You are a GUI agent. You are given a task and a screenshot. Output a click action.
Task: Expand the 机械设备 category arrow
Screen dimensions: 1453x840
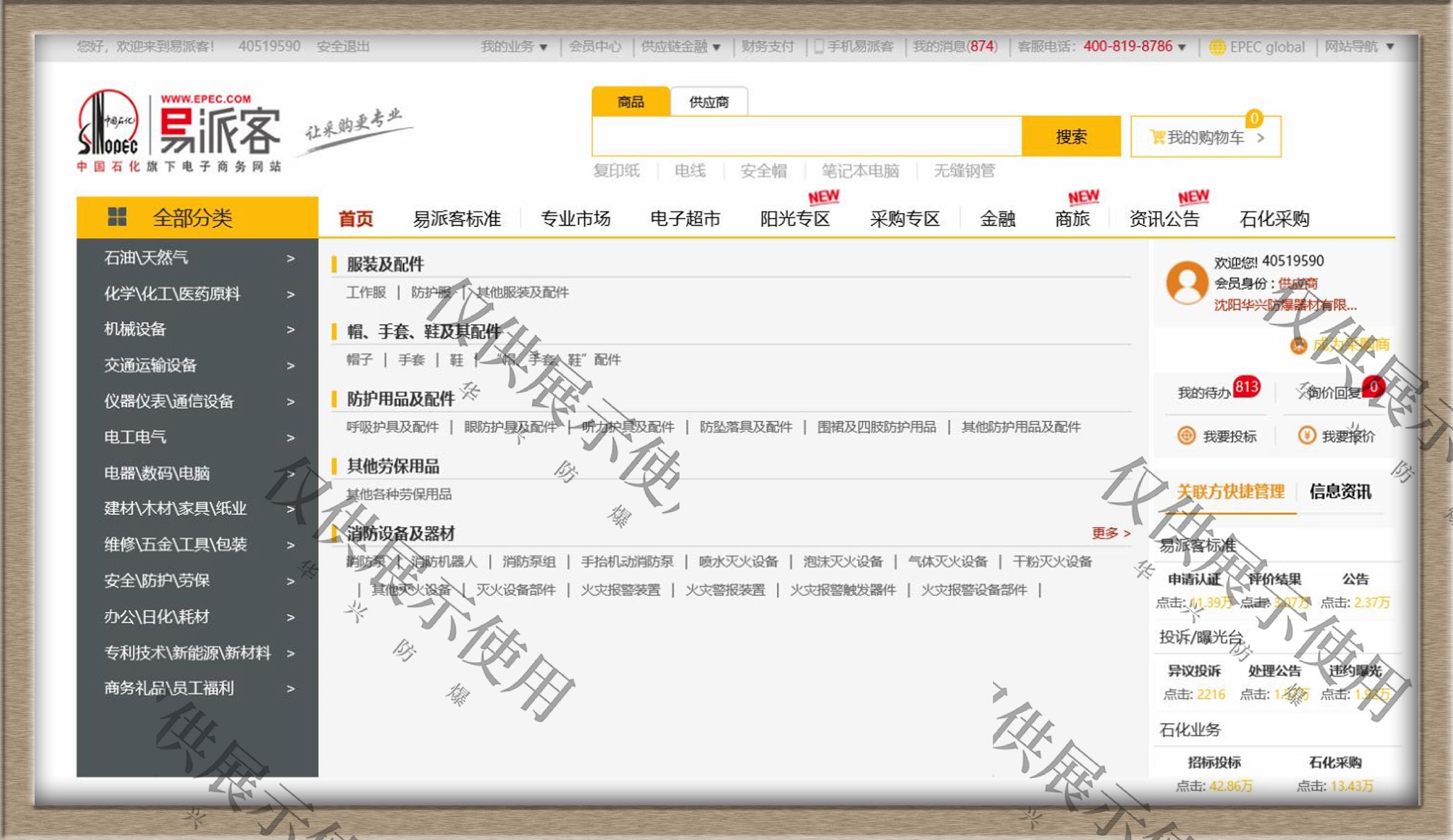[291, 329]
